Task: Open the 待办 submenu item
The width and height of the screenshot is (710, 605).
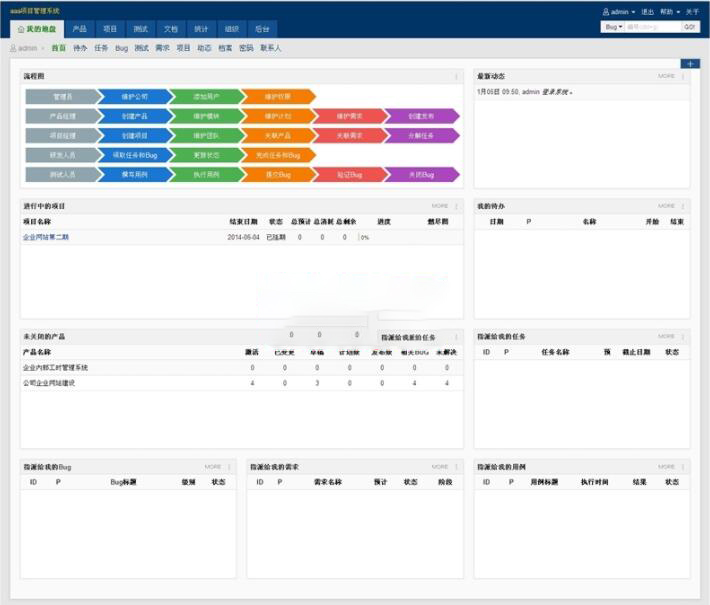Action: [80, 48]
